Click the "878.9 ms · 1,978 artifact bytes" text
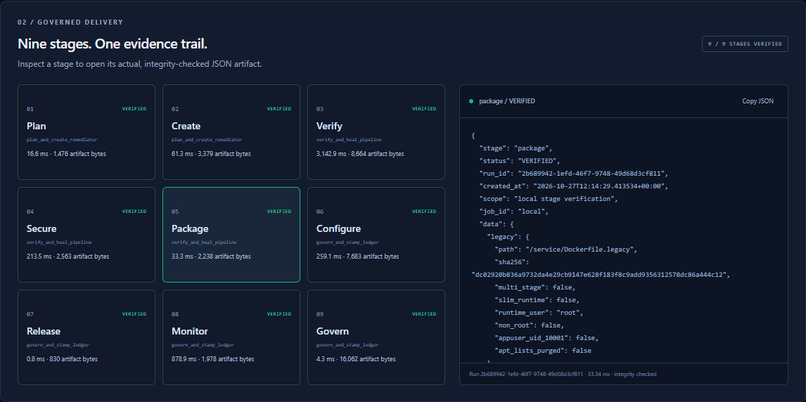This screenshot has width=806, height=402. pos(213,359)
